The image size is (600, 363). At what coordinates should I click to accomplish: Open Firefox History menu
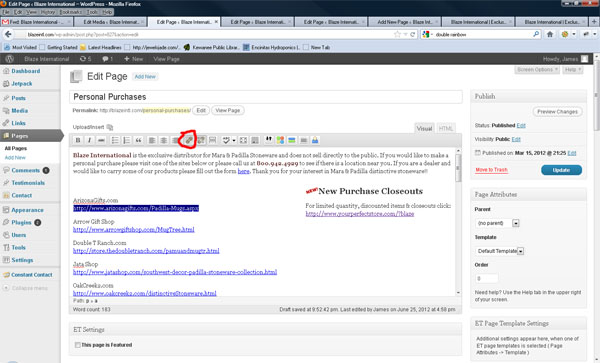48,12
